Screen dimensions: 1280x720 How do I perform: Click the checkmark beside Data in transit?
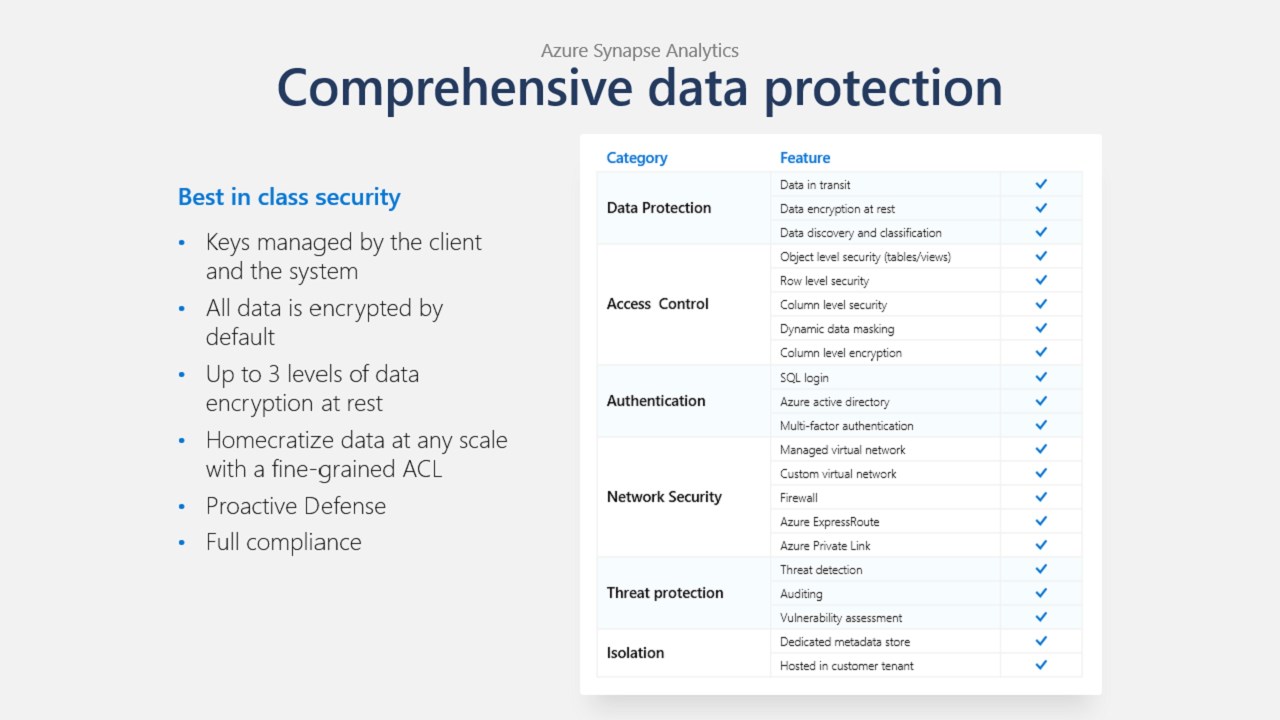pos(1041,184)
